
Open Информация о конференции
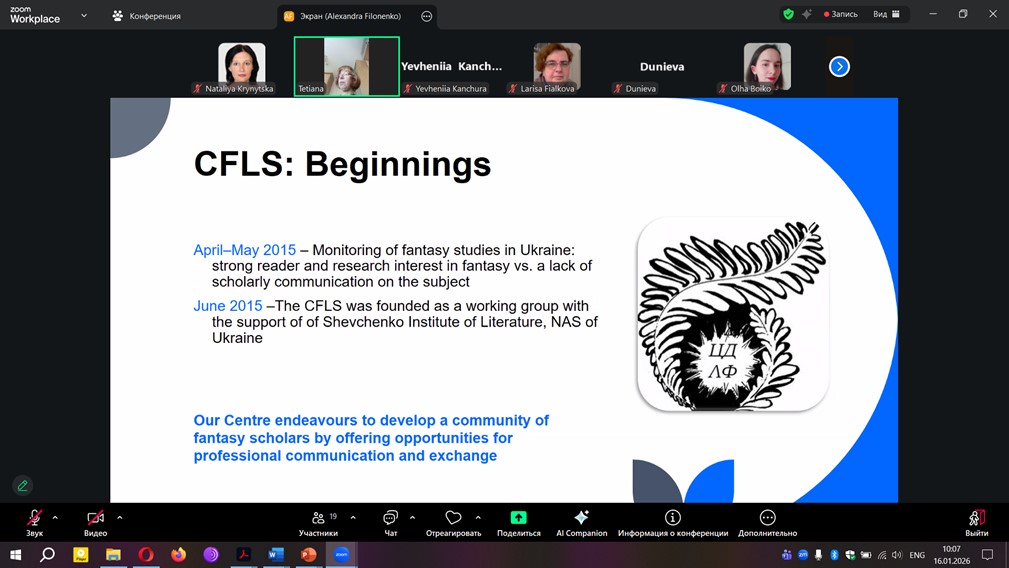672,522
